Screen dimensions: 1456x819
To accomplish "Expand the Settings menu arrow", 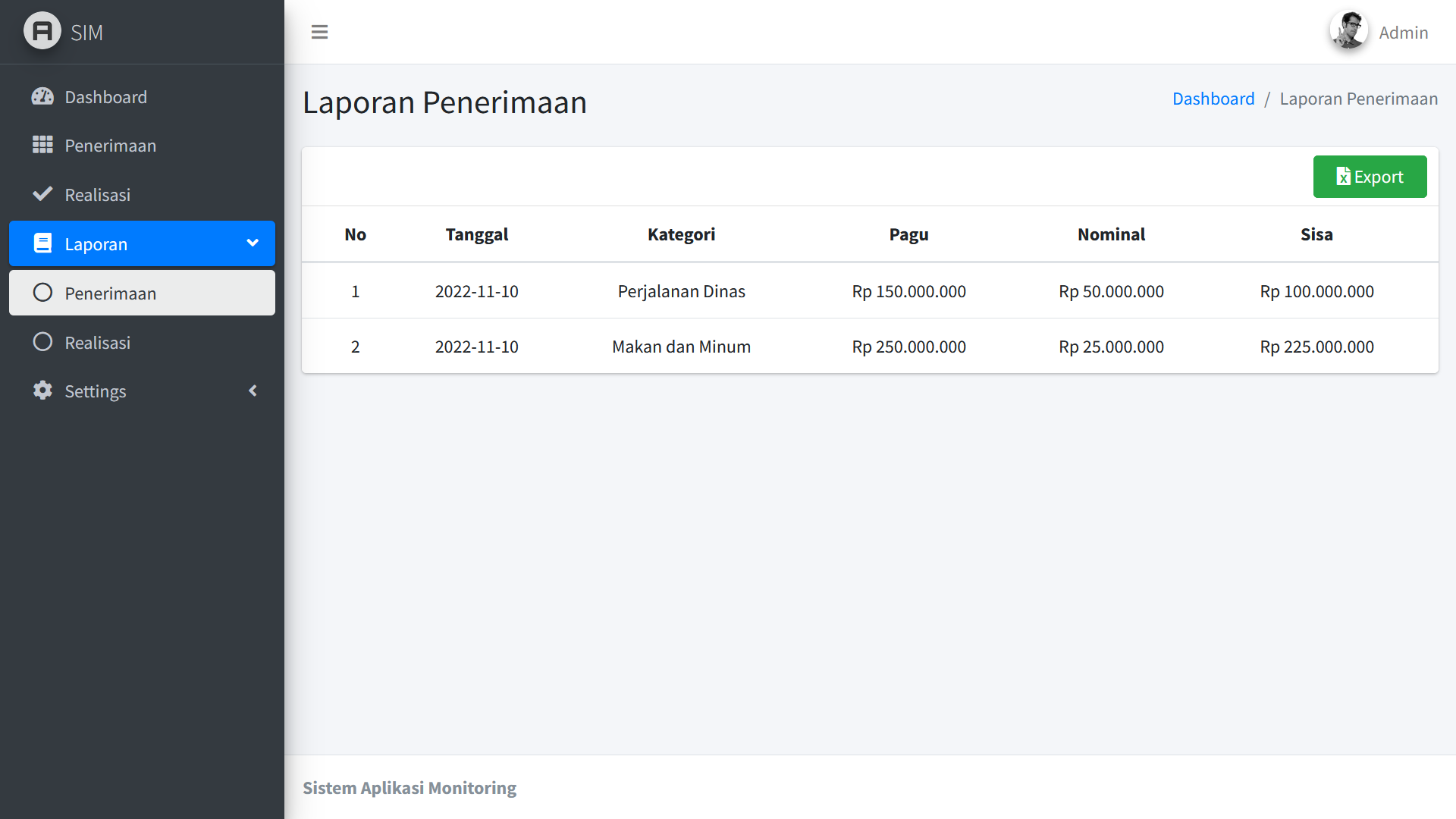I will point(253,391).
